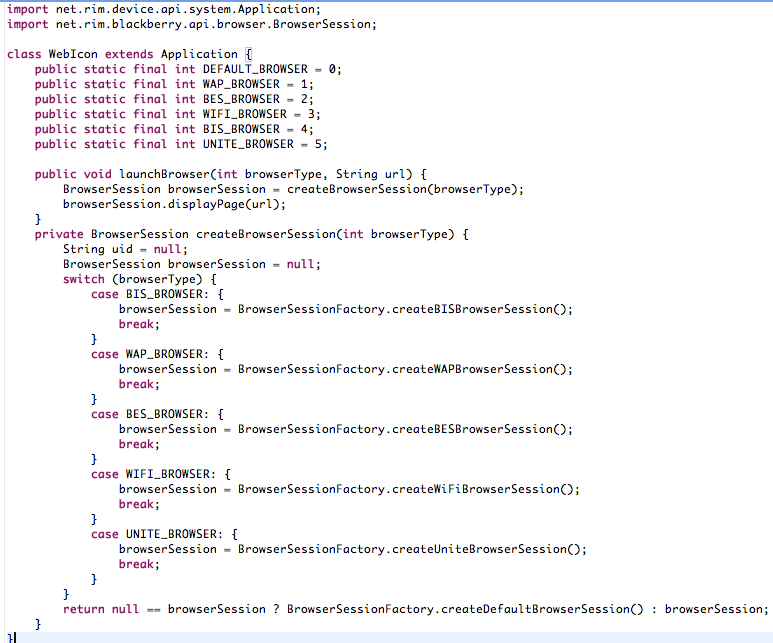This screenshot has height=643, width=773.
Task: Click 'case WIFI_BROWSER:' label
Action: [153, 474]
